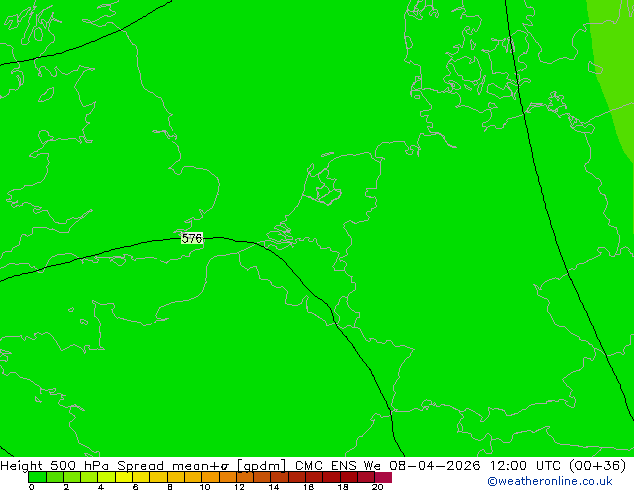Viewport: 634px width, 490px height.
Task: Click the 'Height 500 hPa' title text
Action: [x=55, y=466]
